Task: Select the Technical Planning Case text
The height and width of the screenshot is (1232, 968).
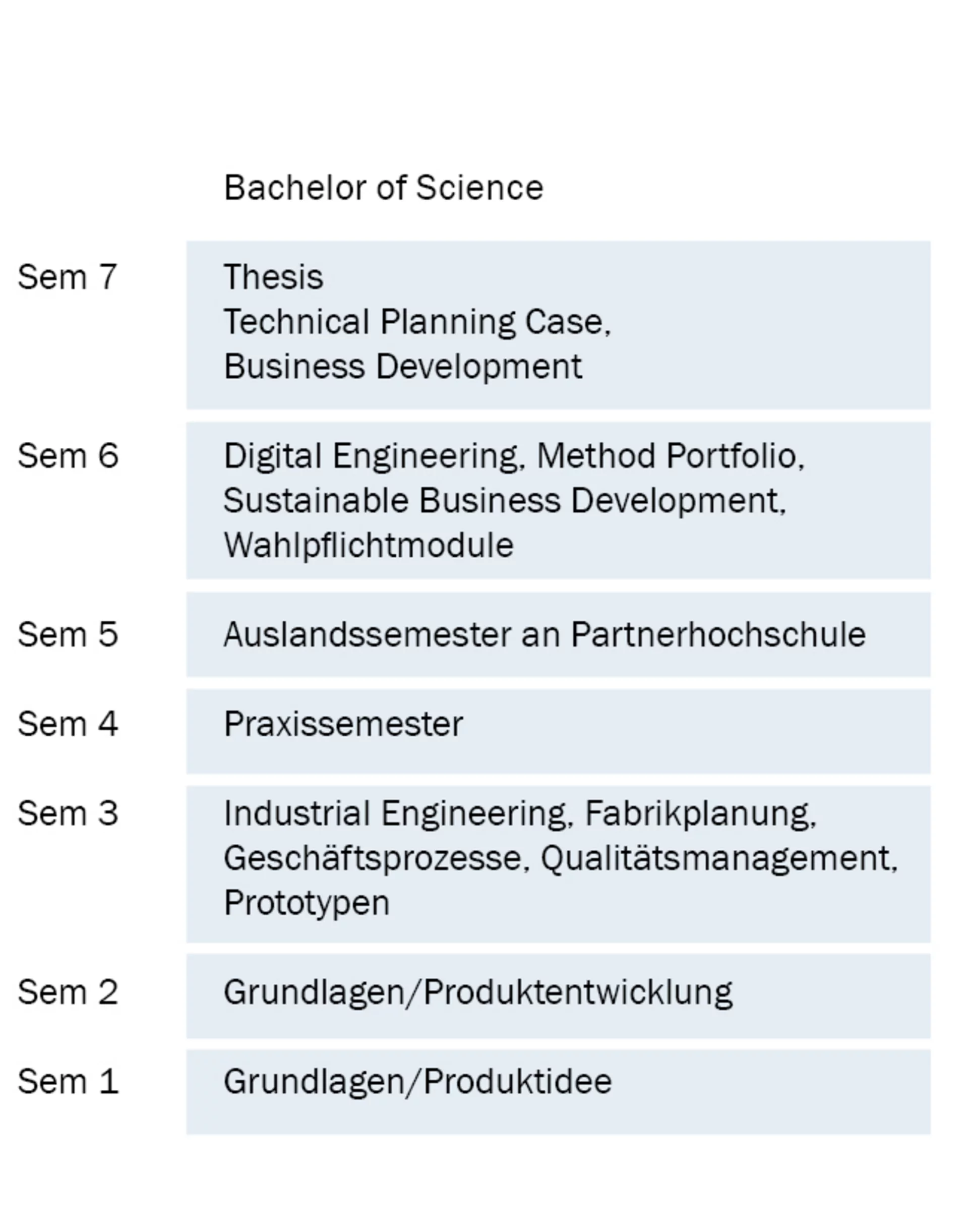Action: (x=416, y=322)
